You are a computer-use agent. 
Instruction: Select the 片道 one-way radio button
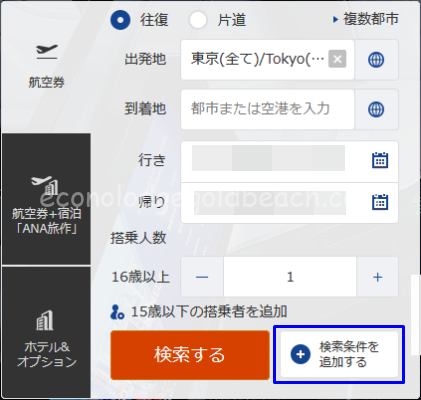[x=198, y=20]
